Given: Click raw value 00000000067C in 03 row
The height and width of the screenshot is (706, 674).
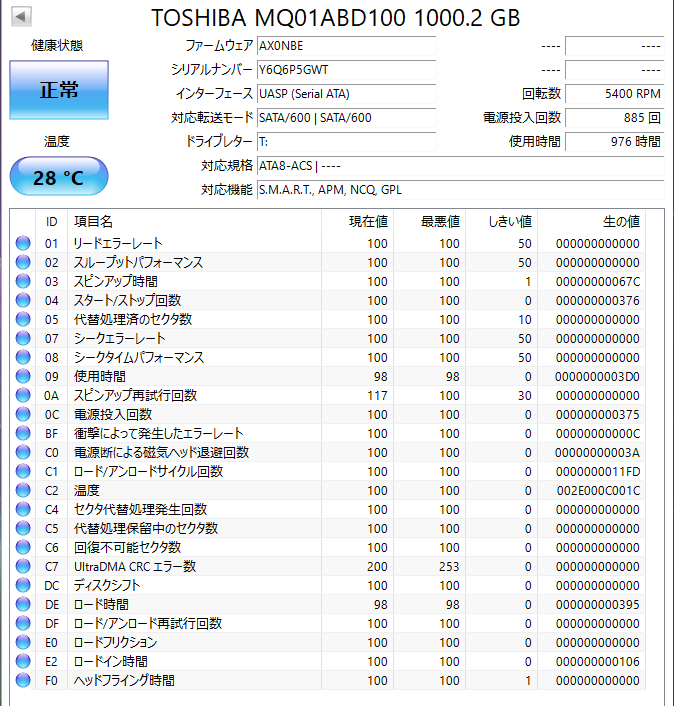Looking at the screenshot, I should pos(597,281).
